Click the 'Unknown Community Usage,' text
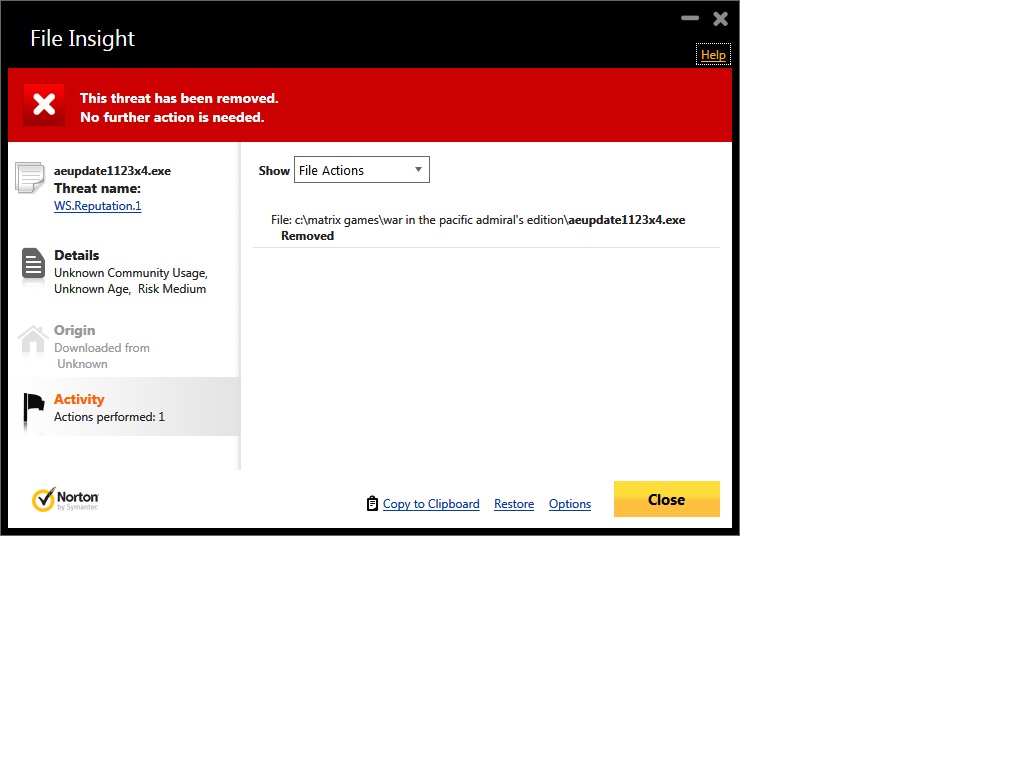The width and height of the screenshot is (1029, 777). coord(131,273)
